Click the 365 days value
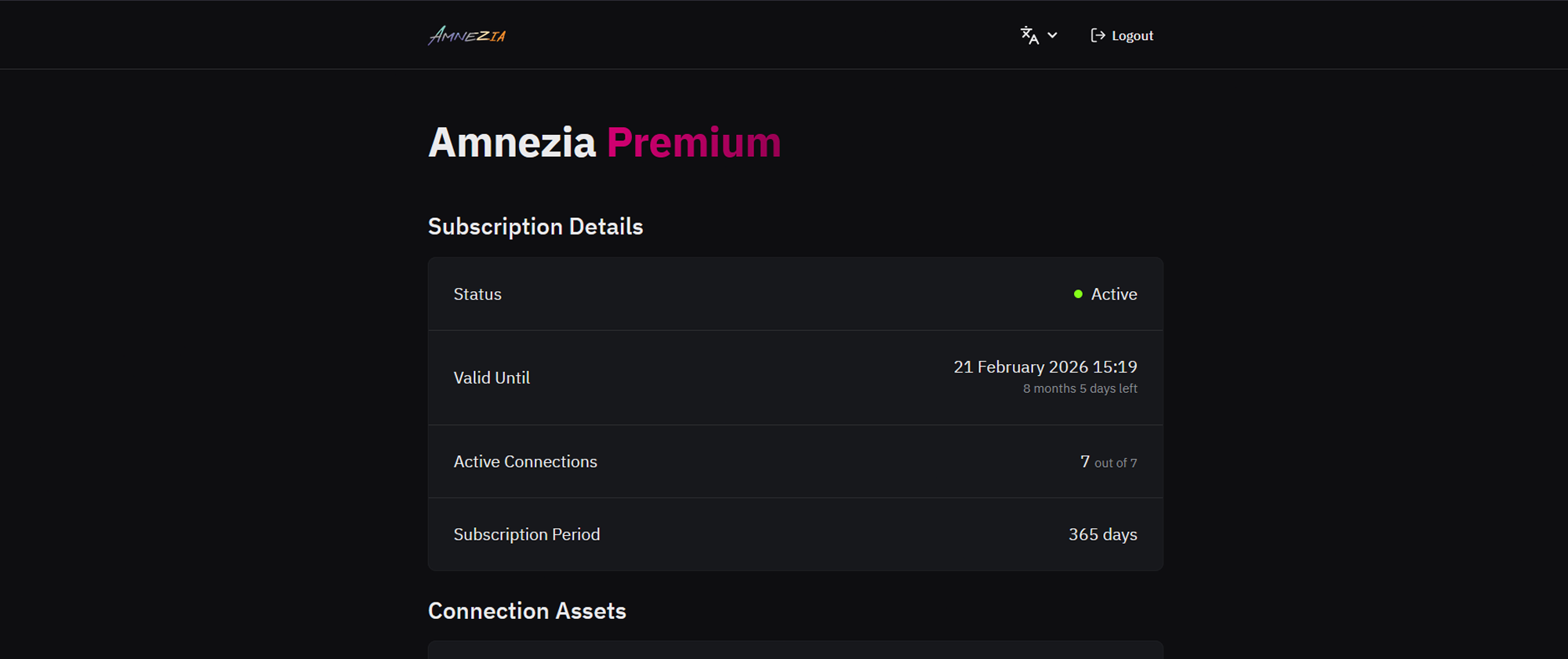Viewport: 1568px width, 659px height. [1102, 534]
